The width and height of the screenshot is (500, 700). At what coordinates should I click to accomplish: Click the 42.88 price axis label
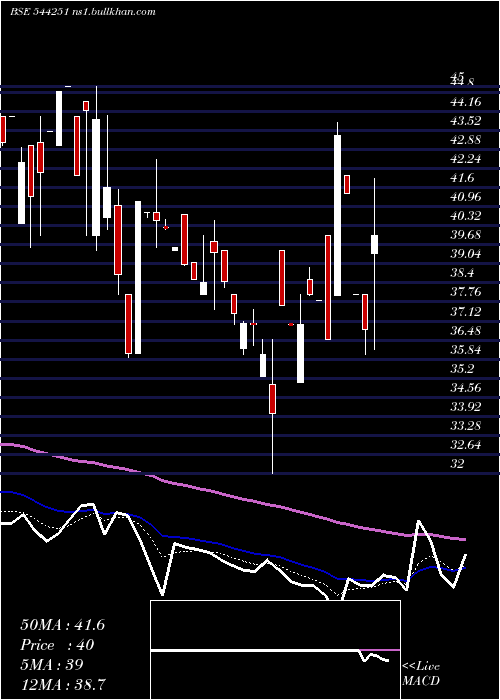tap(466, 140)
